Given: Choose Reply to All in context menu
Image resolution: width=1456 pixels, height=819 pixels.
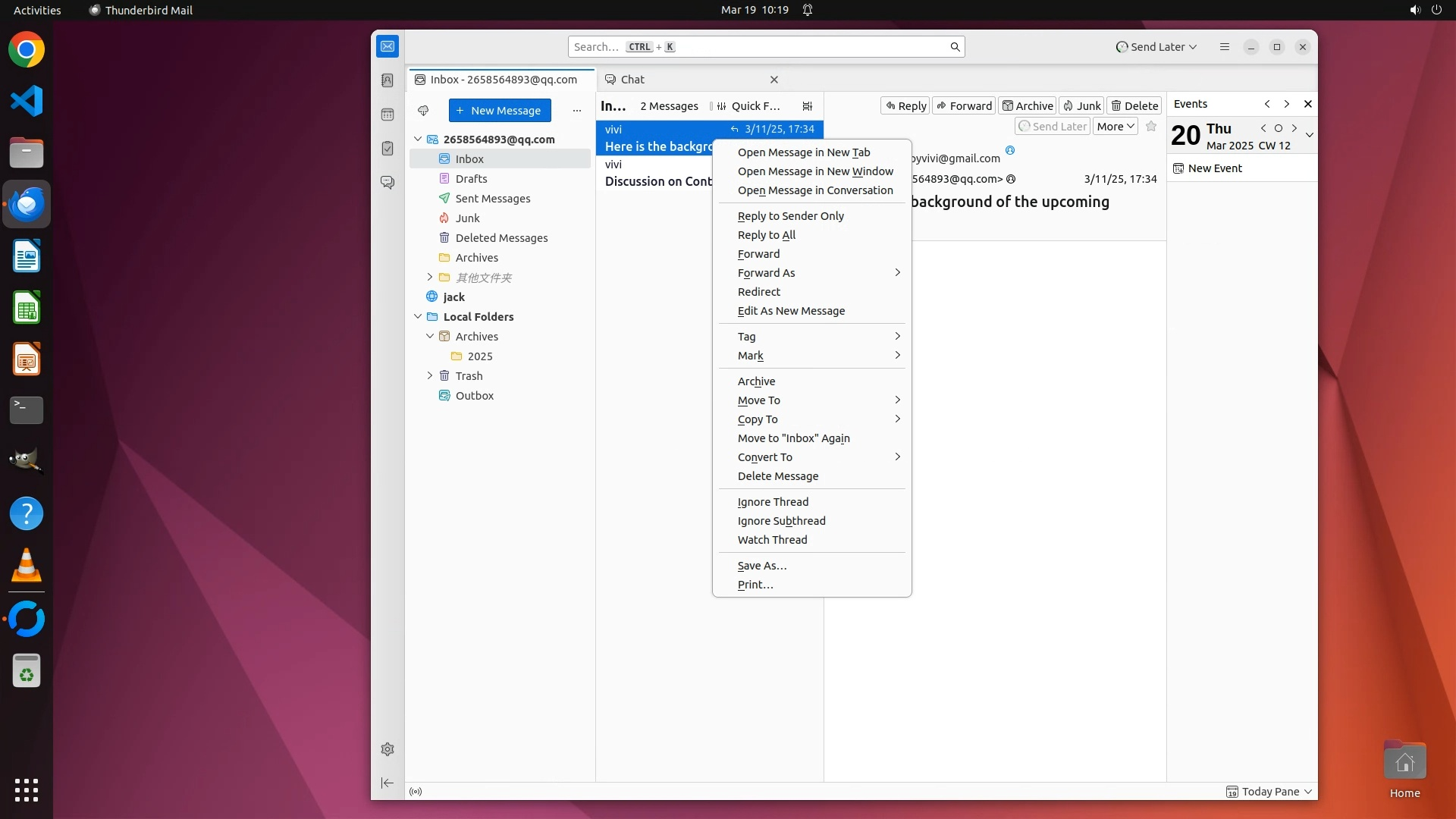Looking at the screenshot, I should point(767,235).
